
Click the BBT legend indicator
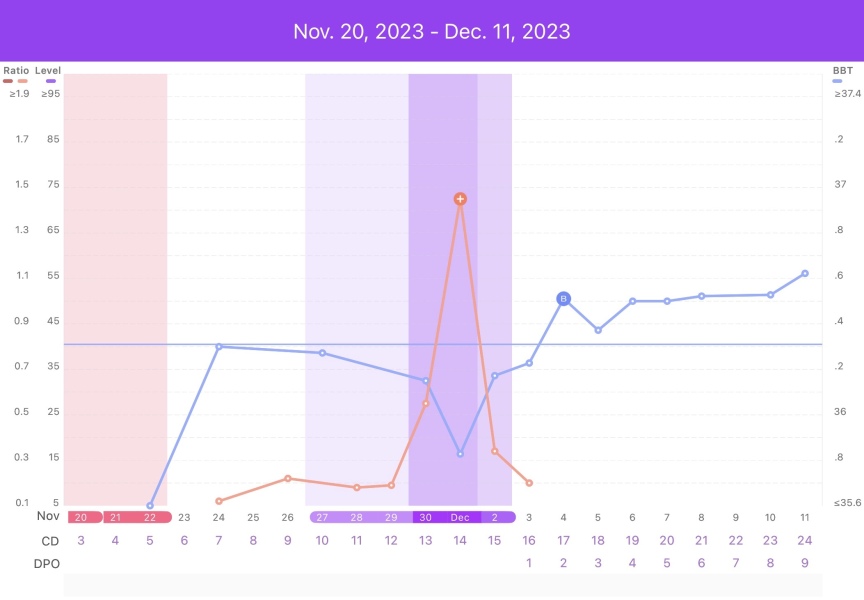(x=842, y=80)
